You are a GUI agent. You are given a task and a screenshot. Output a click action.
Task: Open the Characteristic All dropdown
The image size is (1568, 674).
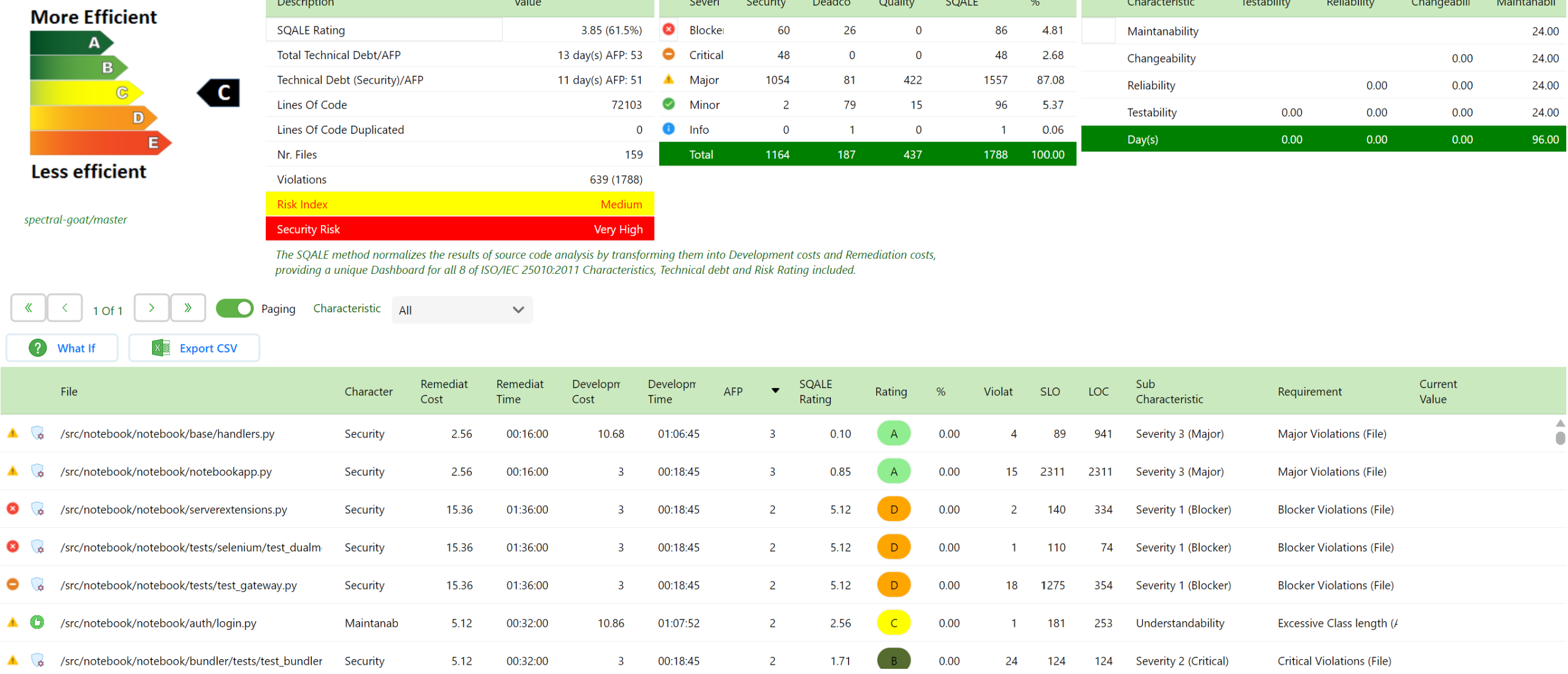[x=463, y=311]
